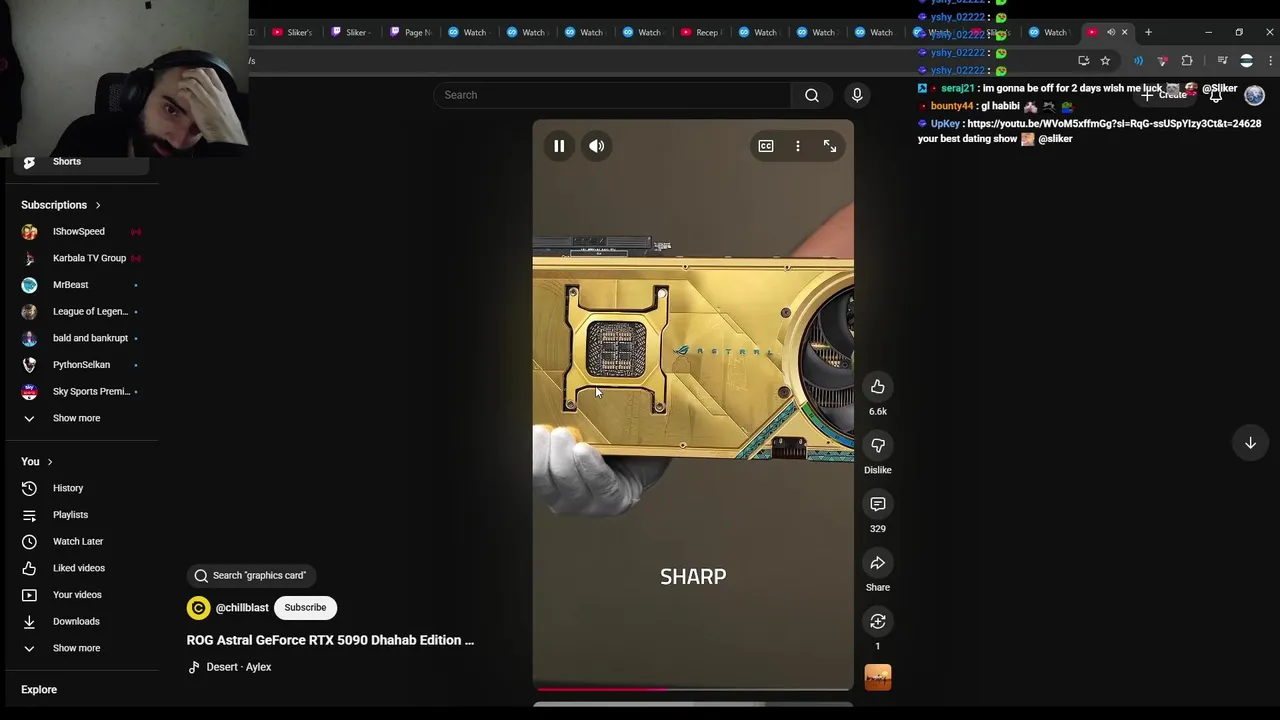The image size is (1280, 720).
Task: Open PythonSelkan channel
Action: click(x=82, y=365)
